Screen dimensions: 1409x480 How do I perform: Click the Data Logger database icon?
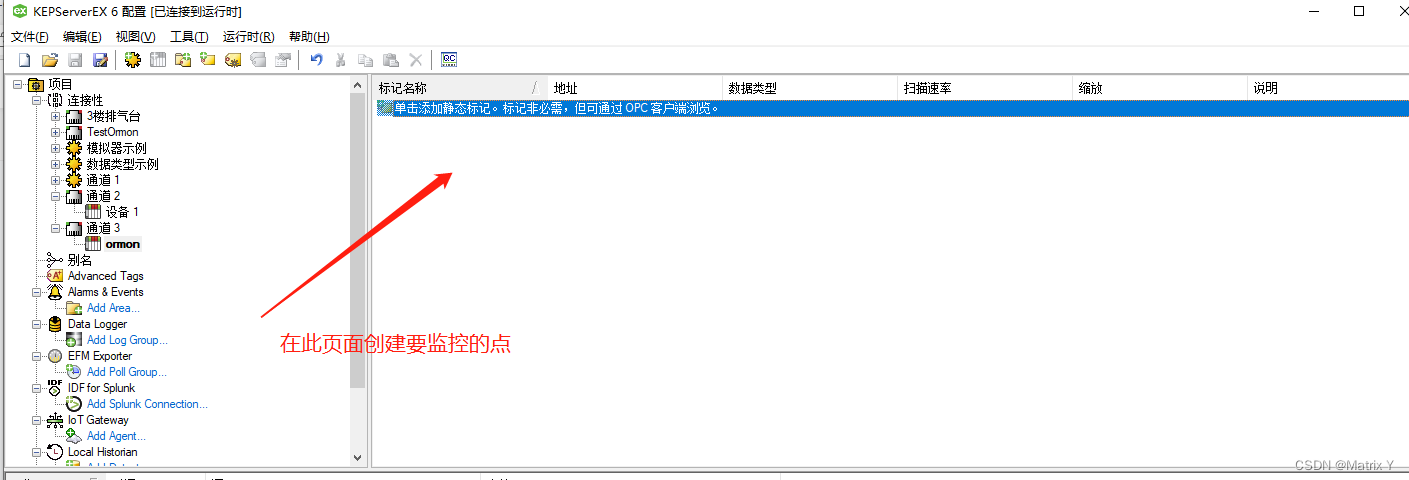(55, 324)
